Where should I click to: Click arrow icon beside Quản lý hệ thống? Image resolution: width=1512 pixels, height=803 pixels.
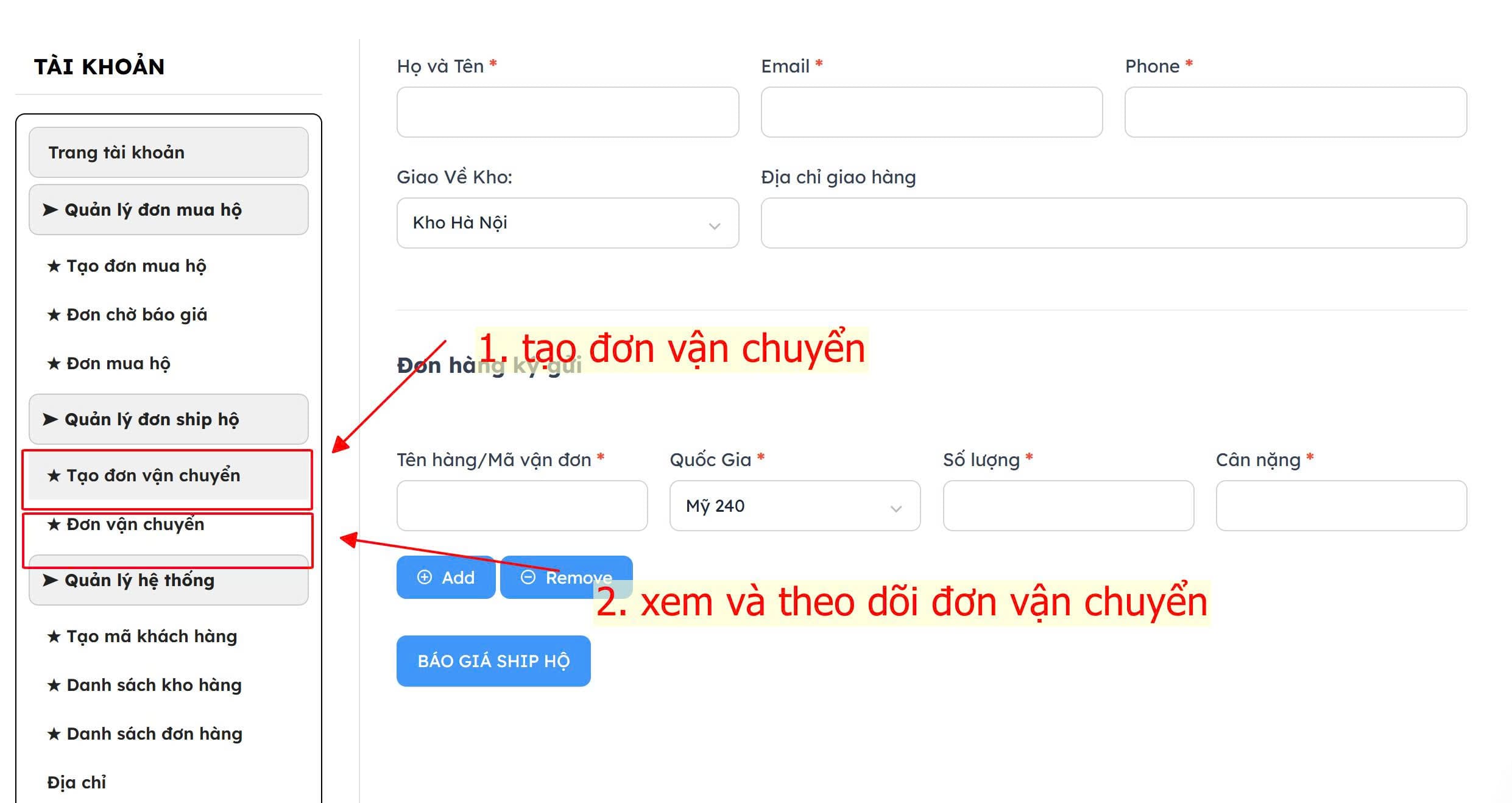pyautogui.click(x=51, y=580)
